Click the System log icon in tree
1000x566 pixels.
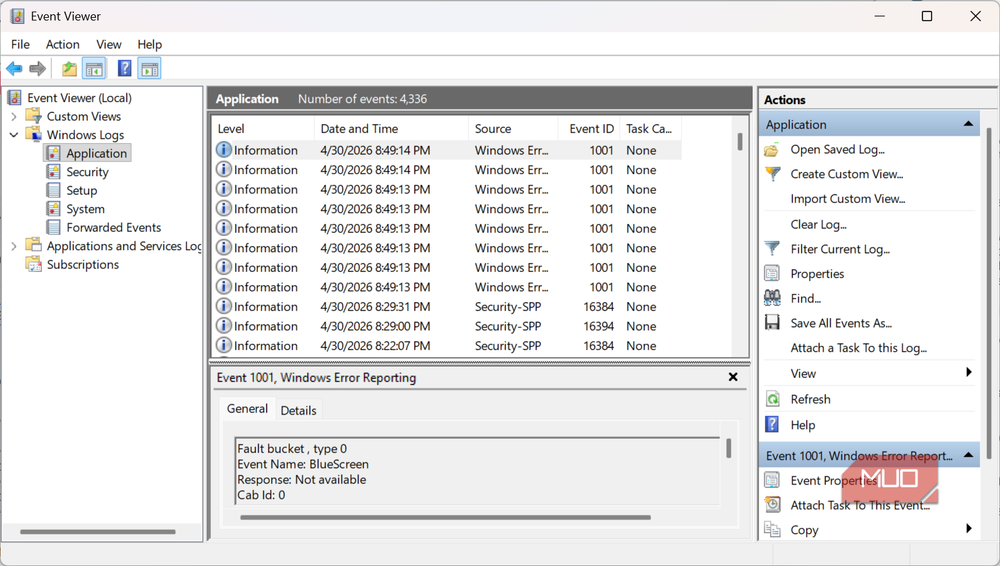point(54,209)
